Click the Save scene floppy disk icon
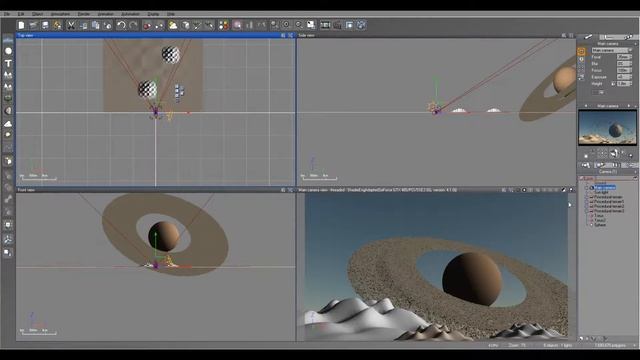 pos(45,25)
